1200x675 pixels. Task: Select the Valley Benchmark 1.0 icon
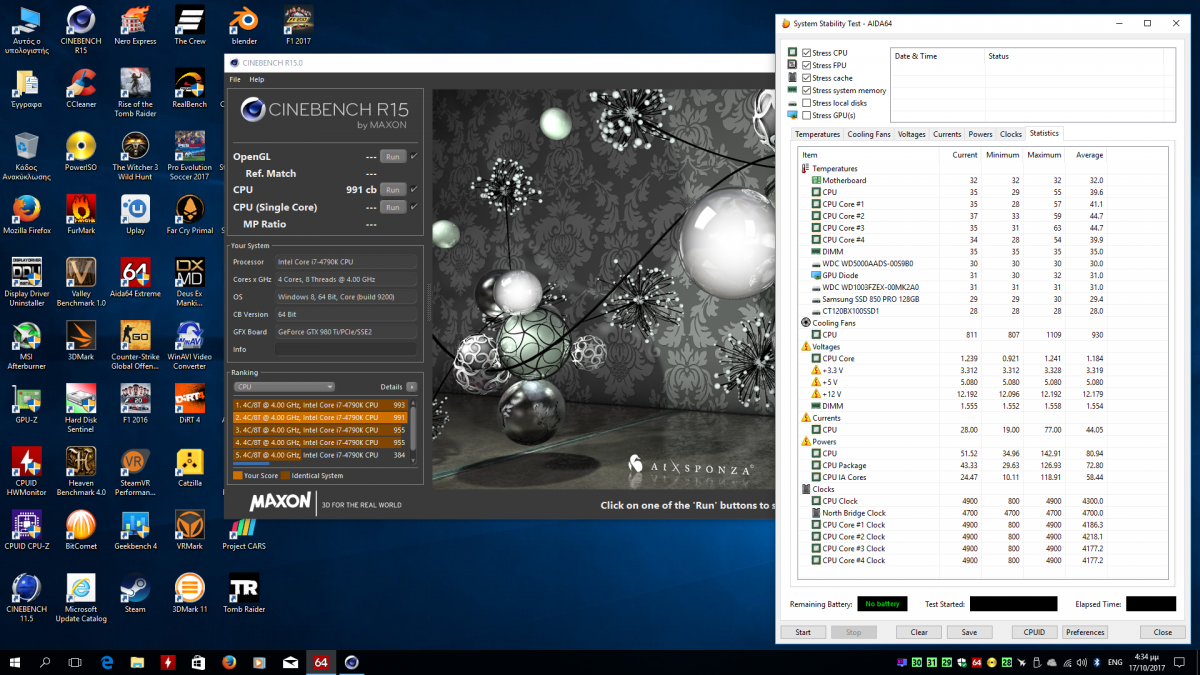pos(81,282)
